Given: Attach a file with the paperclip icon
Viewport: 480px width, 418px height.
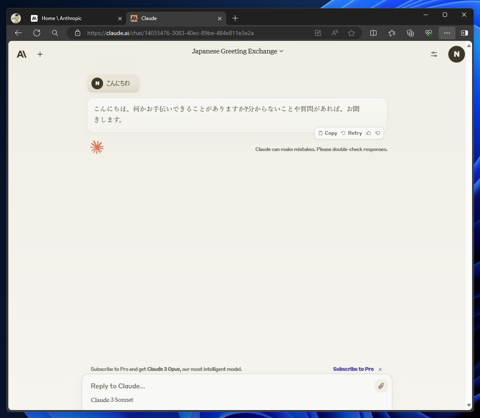Looking at the screenshot, I should [x=381, y=386].
